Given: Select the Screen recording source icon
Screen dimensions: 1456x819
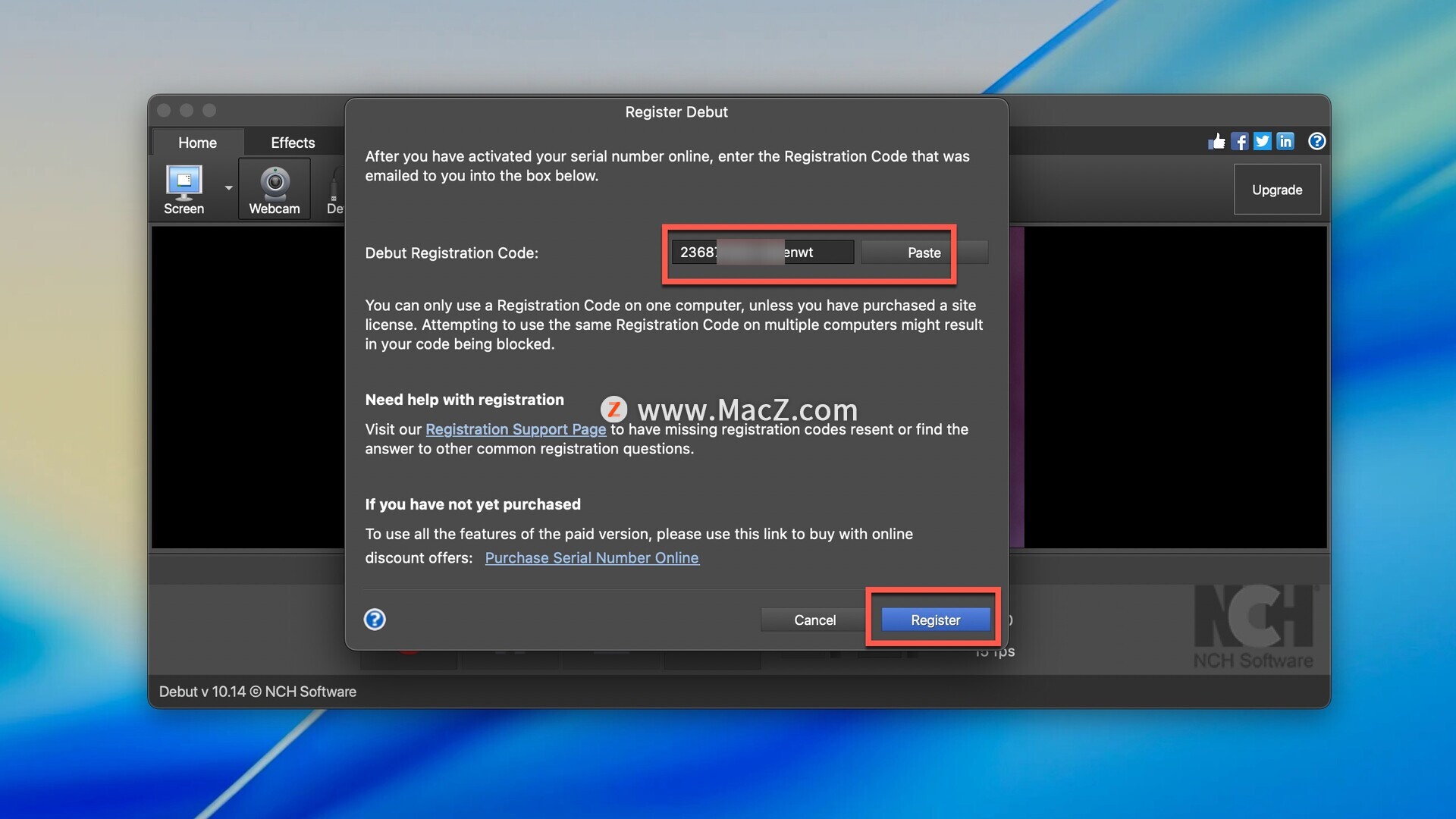Looking at the screenshot, I should pyautogui.click(x=184, y=190).
